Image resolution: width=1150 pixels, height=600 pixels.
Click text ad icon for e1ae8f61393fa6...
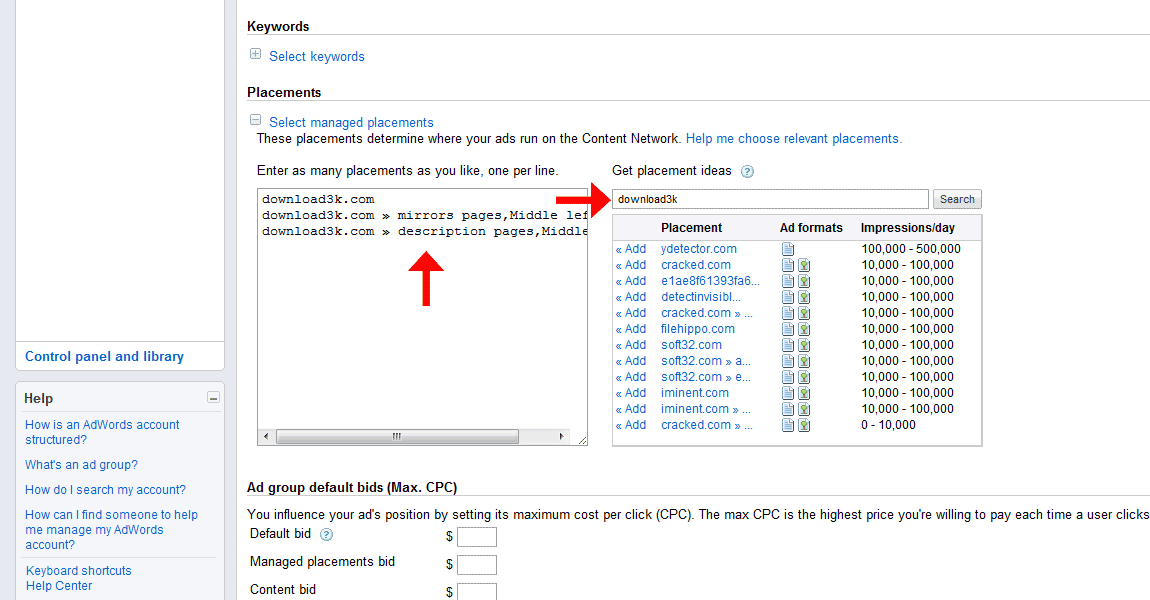[x=788, y=281]
